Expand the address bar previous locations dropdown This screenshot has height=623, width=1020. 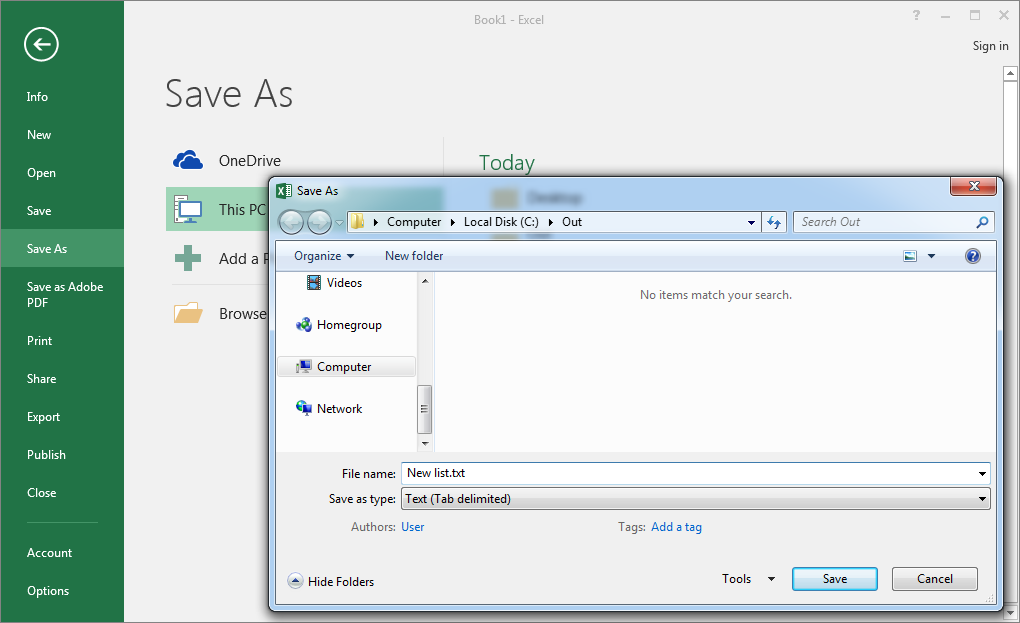click(751, 222)
